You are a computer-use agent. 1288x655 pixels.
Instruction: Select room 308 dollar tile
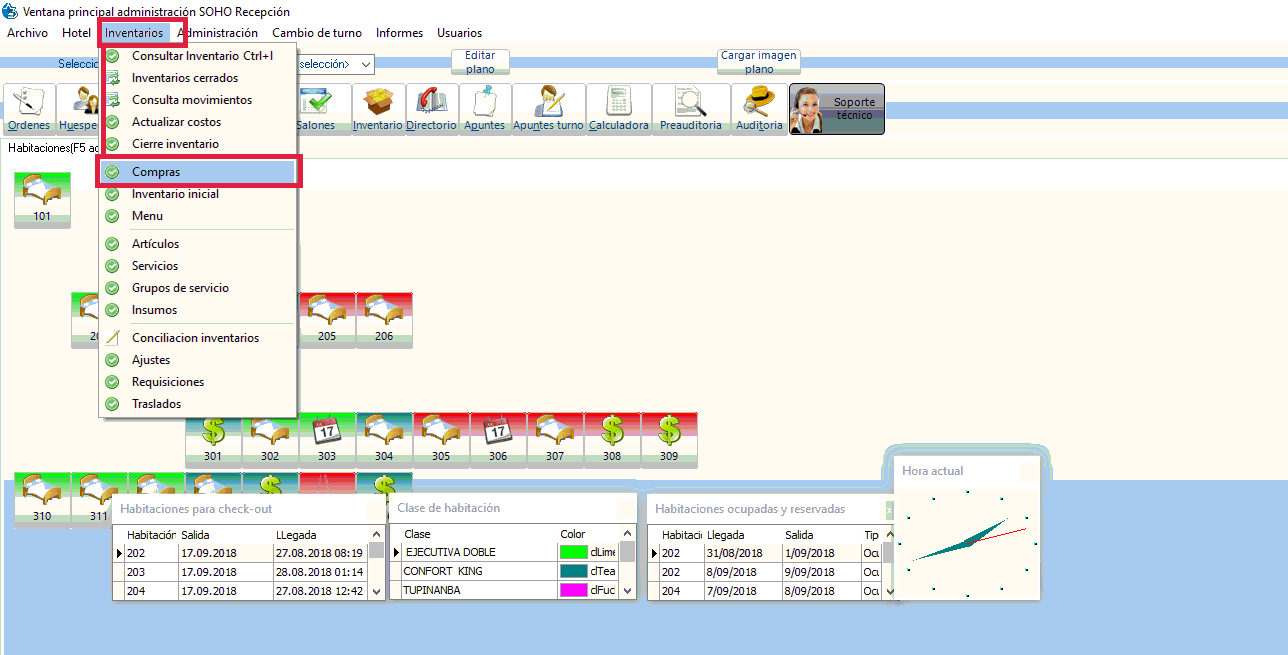click(x=612, y=439)
